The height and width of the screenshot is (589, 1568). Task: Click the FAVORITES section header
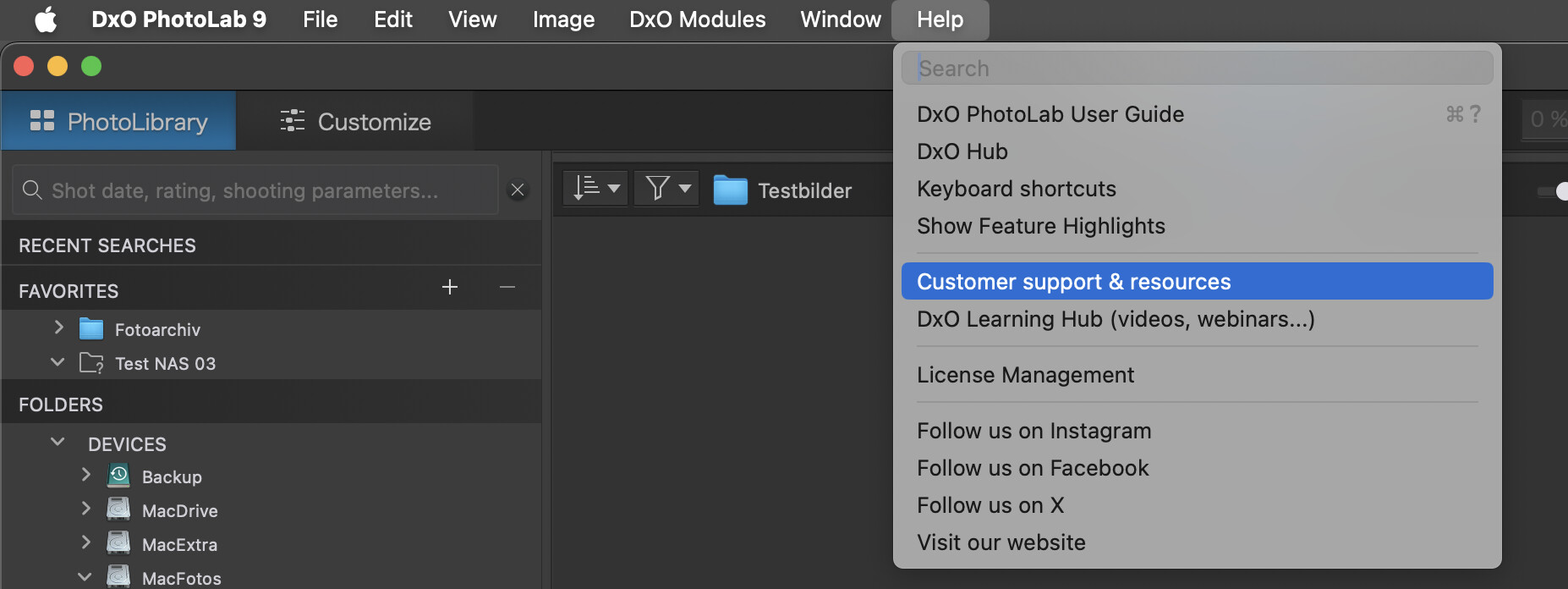tap(69, 291)
